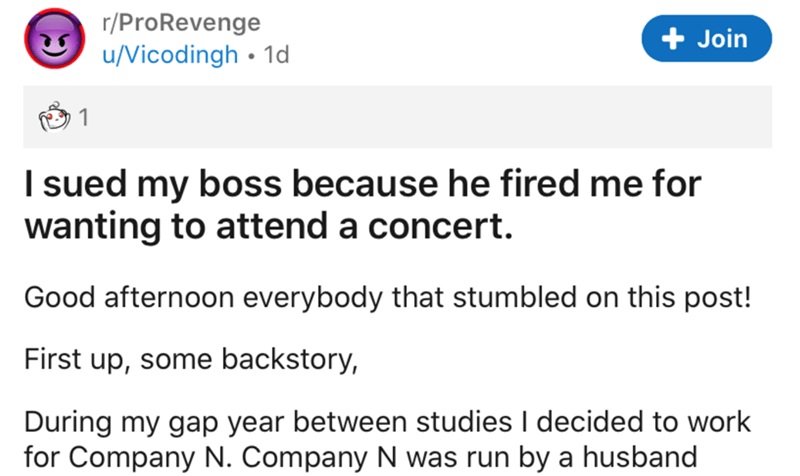800x476 pixels.
Task: Click the 'During my gap year' paragraph
Action: [x=387, y=439]
